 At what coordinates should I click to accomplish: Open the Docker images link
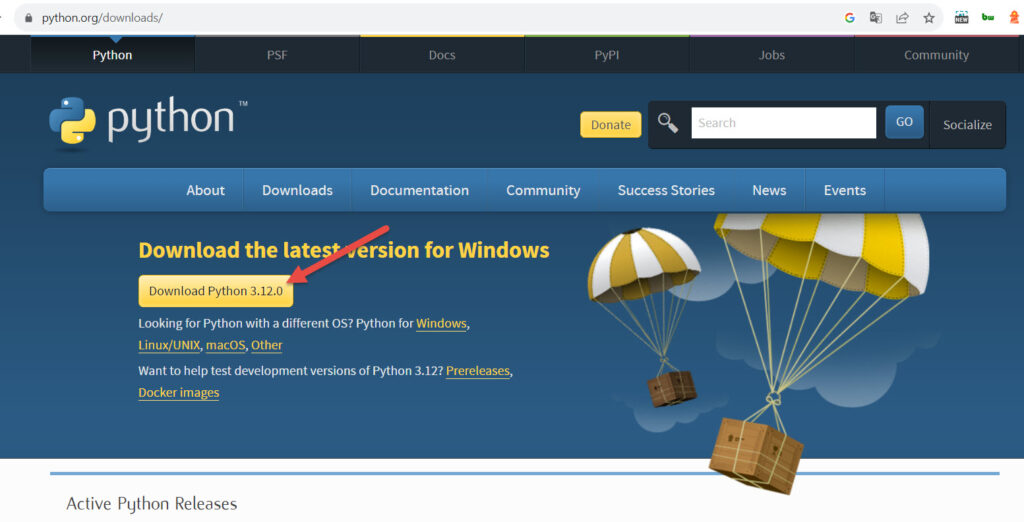(x=179, y=393)
